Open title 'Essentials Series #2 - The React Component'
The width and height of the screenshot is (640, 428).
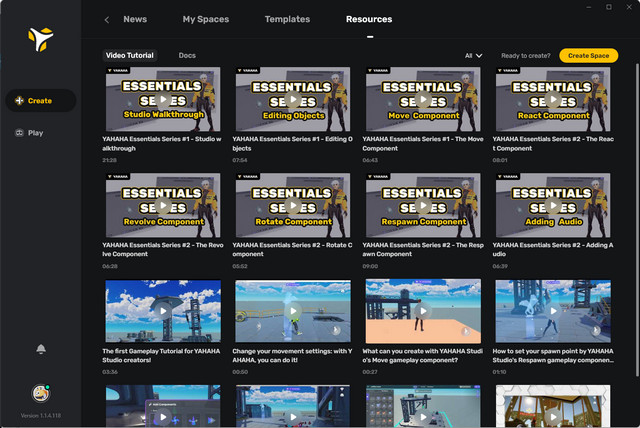553,144
